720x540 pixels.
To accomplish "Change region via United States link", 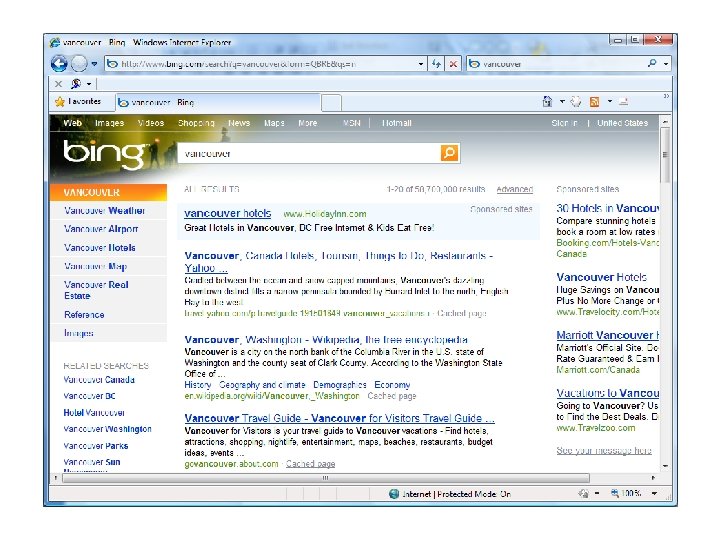I will click(623, 123).
